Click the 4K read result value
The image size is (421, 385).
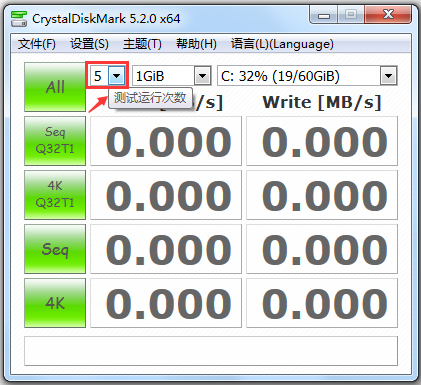tap(166, 303)
